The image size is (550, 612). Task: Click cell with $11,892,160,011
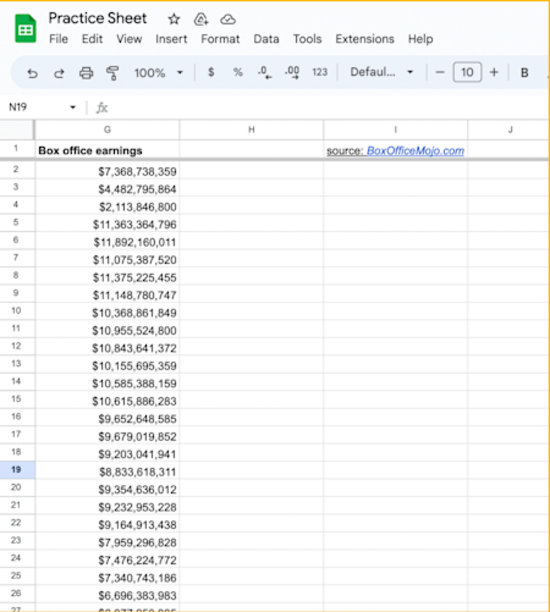point(107,242)
